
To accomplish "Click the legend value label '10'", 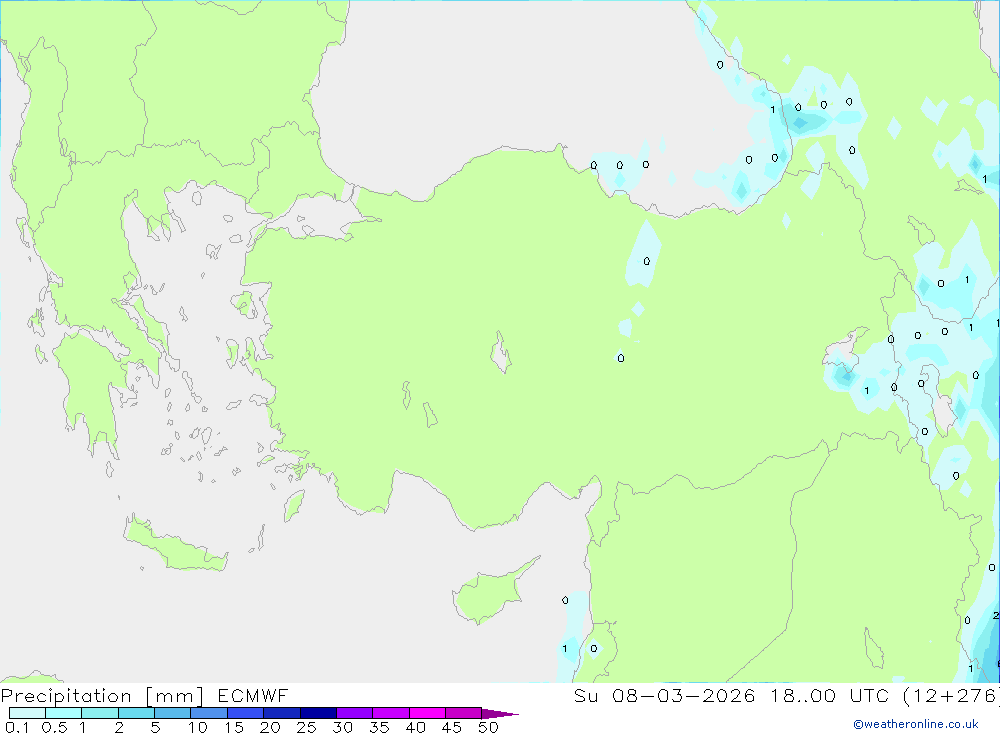I will click(197, 727).
